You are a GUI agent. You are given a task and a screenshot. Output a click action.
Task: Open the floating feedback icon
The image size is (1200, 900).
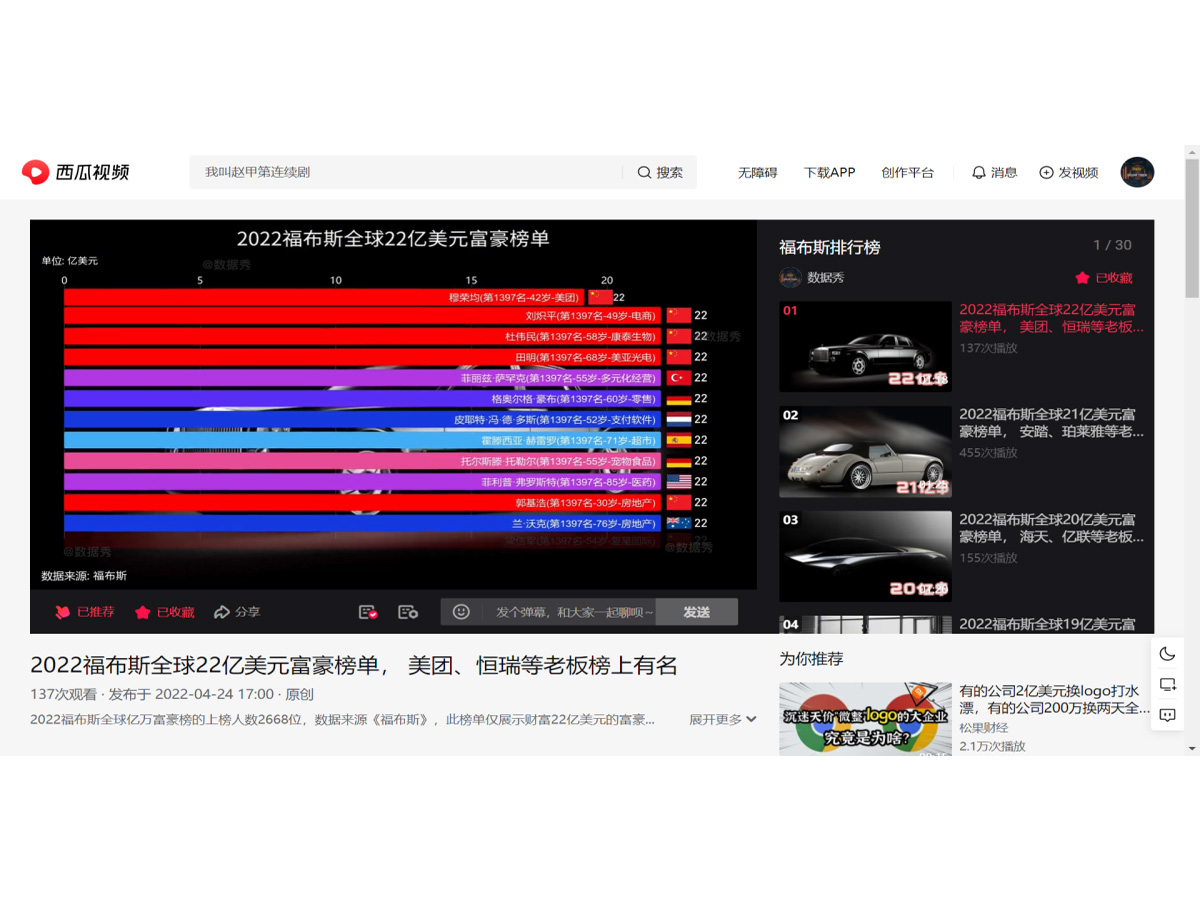pyautogui.click(x=1167, y=715)
